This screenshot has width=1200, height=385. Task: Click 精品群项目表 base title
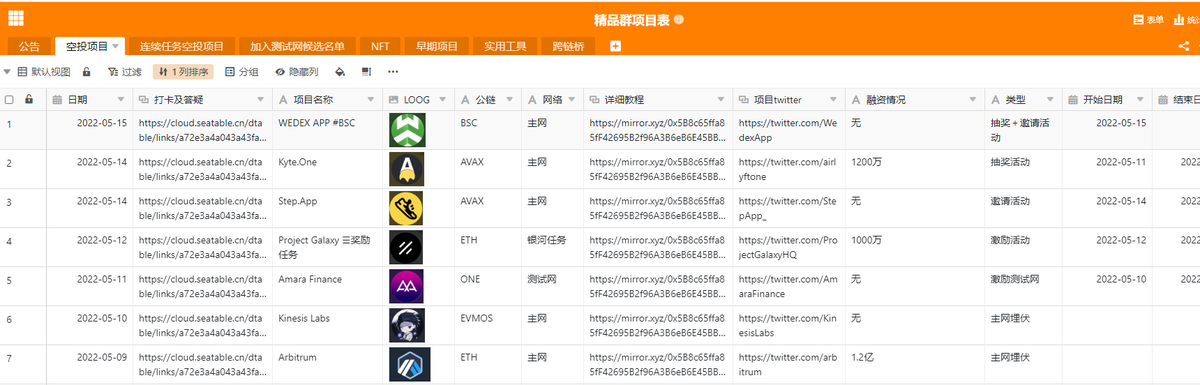pyautogui.click(x=631, y=20)
